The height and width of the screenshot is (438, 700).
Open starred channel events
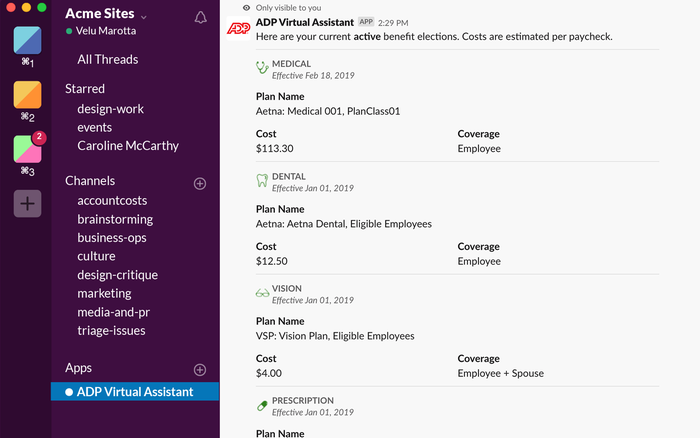pos(94,127)
